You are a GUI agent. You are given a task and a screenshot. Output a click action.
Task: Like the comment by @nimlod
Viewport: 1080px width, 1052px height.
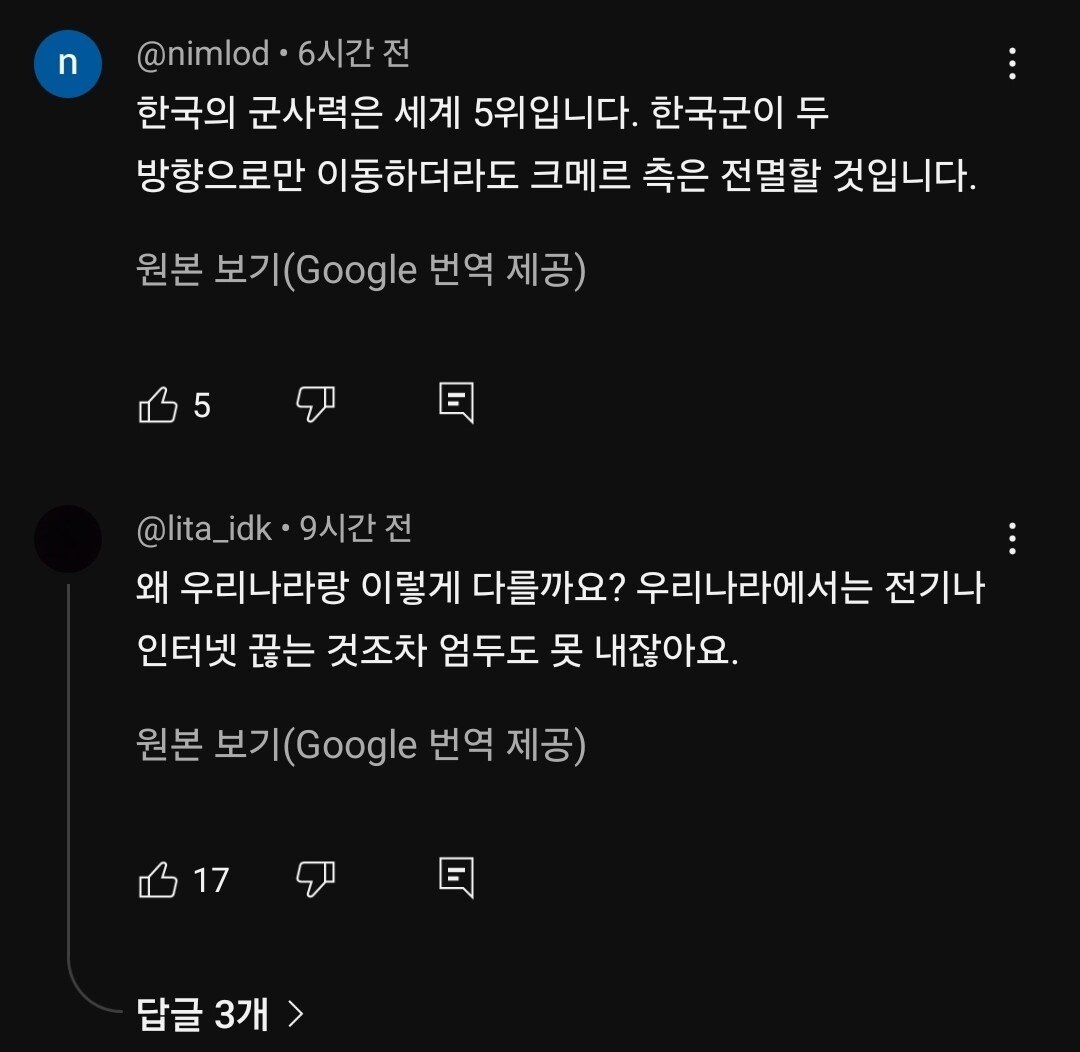[x=158, y=405]
